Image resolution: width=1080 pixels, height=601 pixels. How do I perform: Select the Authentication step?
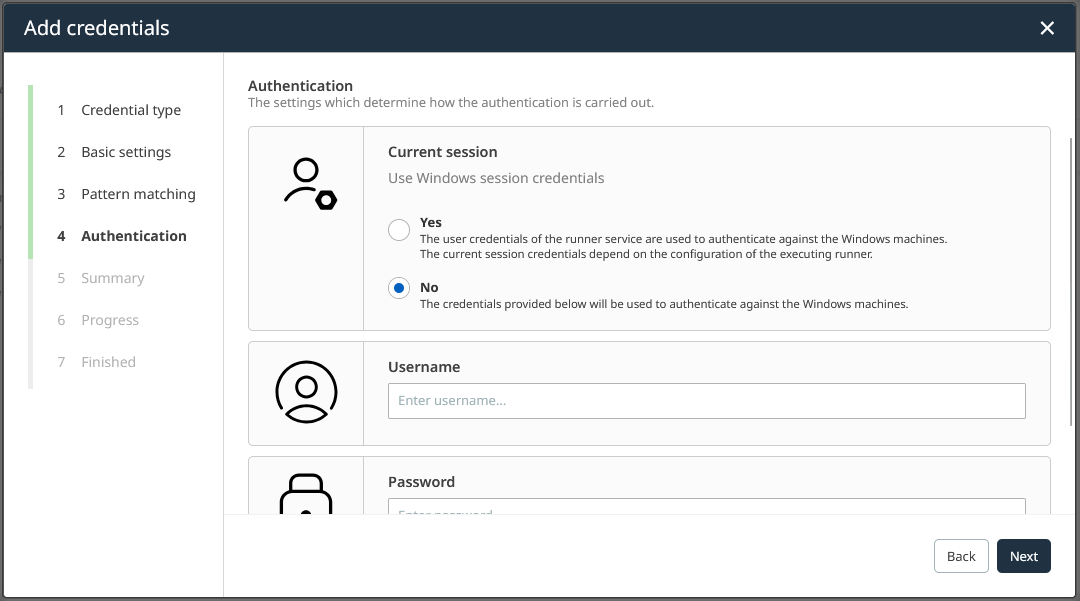tap(133, 236)
